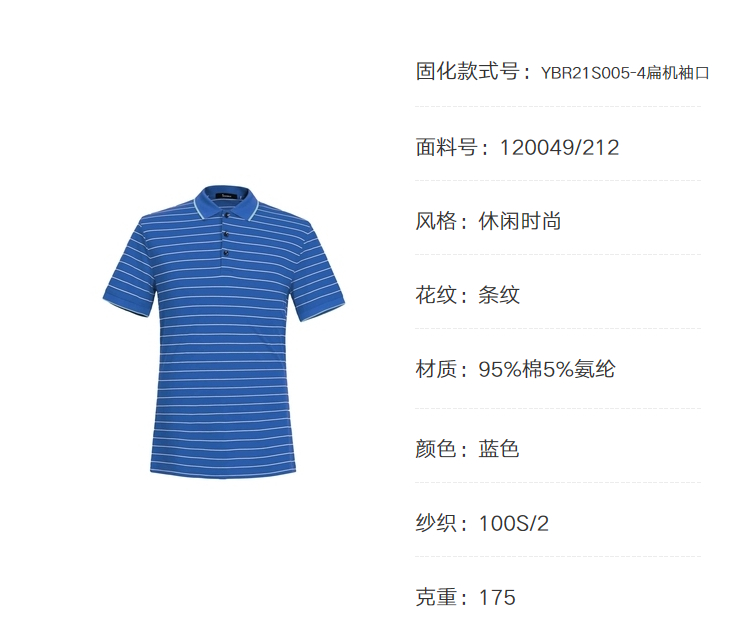Click the 材质 label
Viewport: 750px width, 618px height.
click(436, 369)
